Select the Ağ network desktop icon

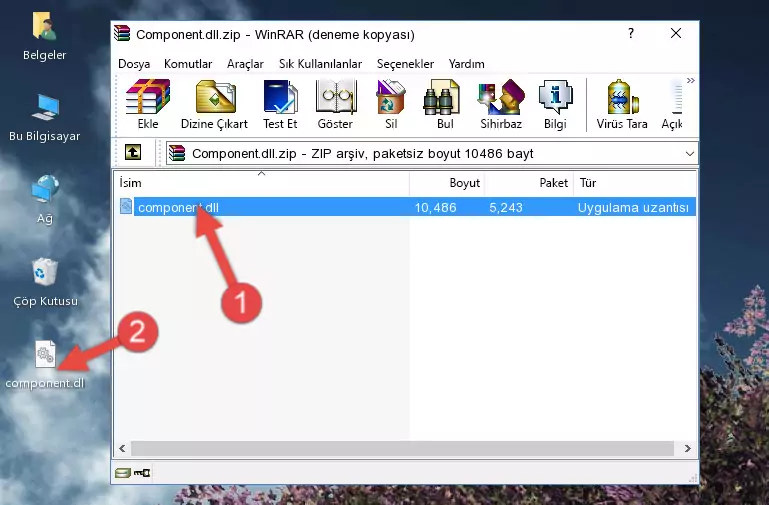45,200
